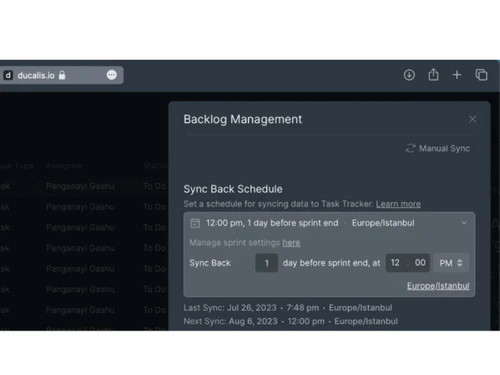Open the address bar ellipsis menu

tap(112, 75)
